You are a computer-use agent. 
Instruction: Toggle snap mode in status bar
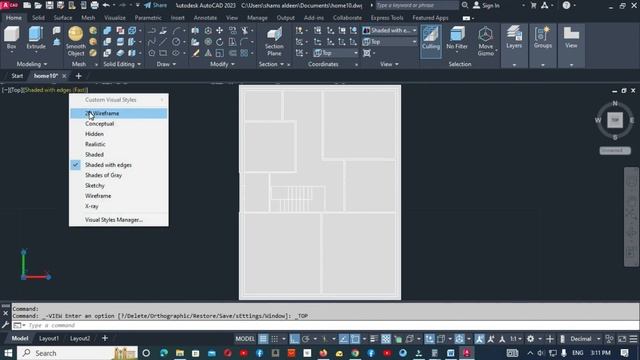point(275,339)
